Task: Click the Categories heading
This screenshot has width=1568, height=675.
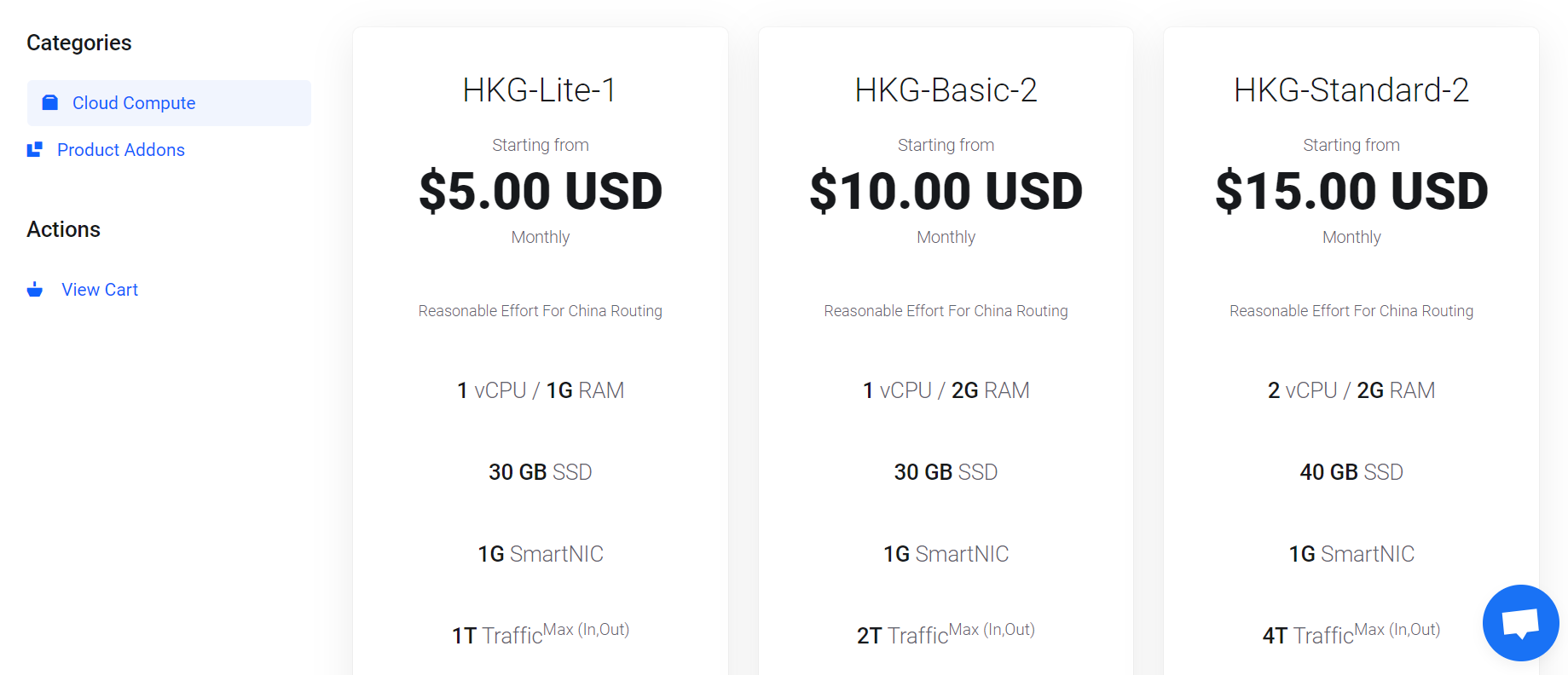Action: pyautogui.click(x=79, y=43)
